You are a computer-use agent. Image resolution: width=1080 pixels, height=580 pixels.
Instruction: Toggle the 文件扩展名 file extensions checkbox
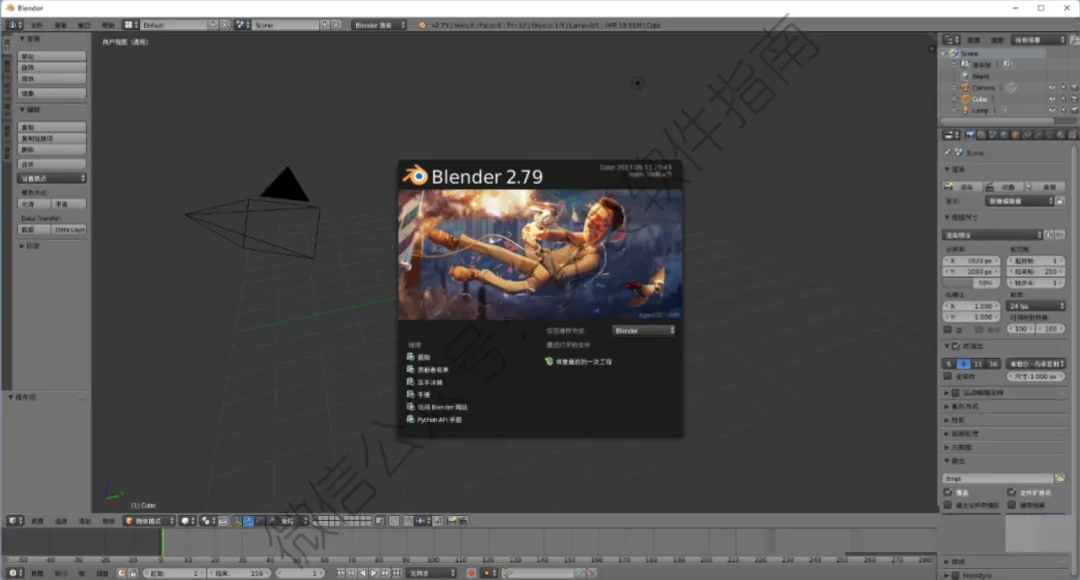click(1011, 492)
